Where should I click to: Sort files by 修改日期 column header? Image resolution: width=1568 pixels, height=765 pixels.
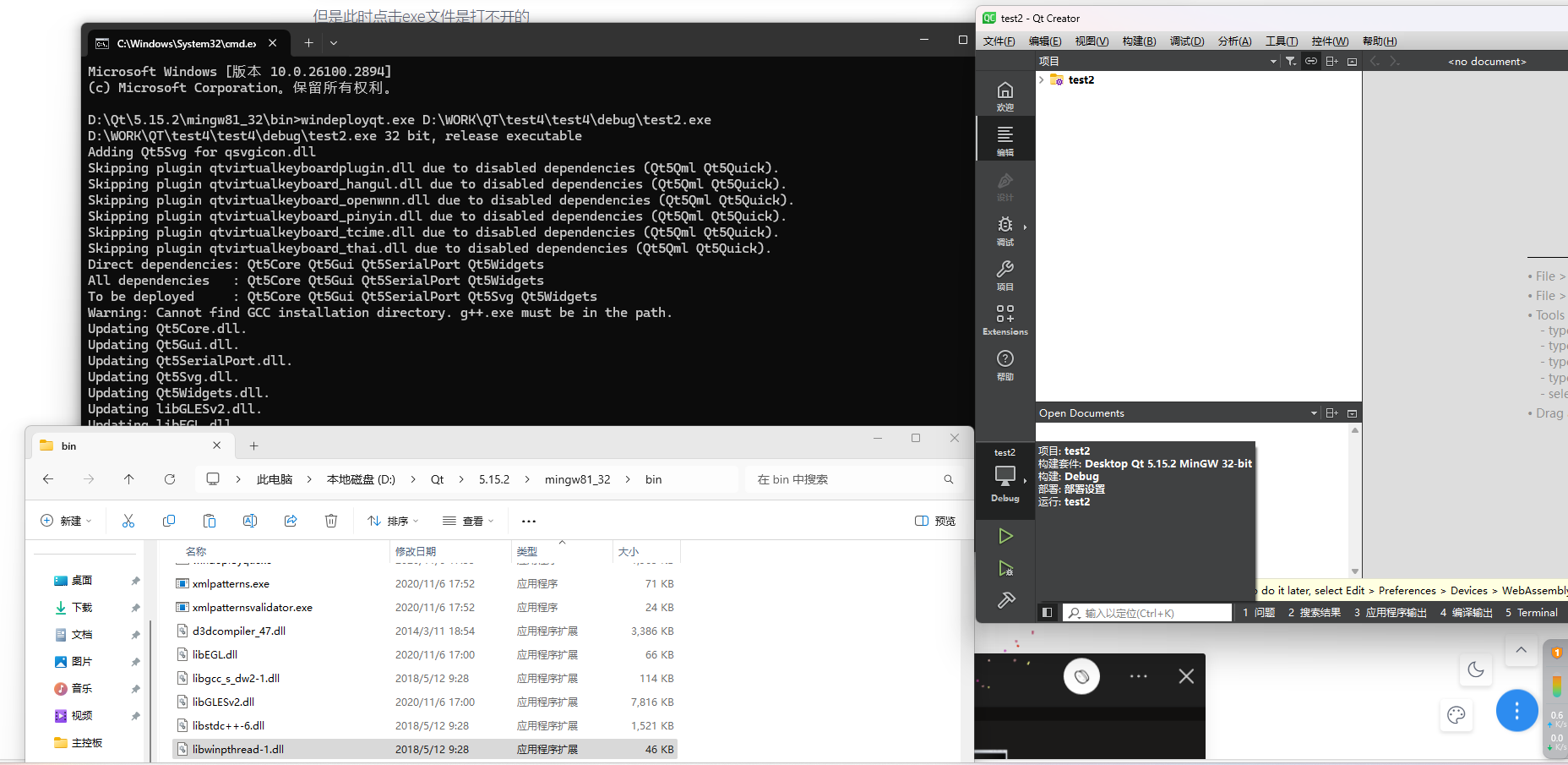click(x=451, y=551)
